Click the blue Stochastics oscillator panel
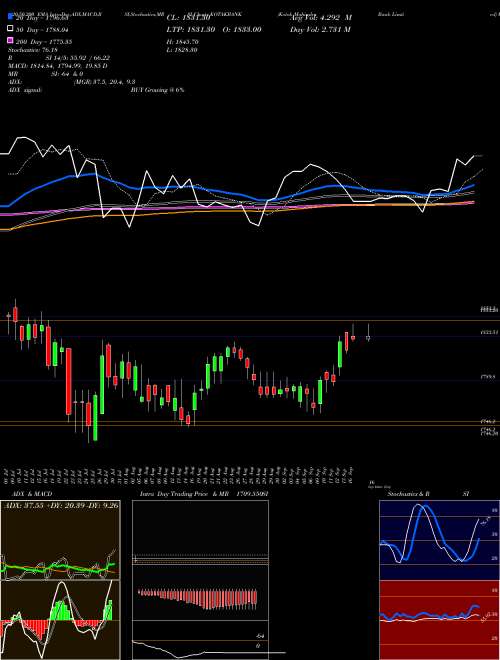Image resolution: width=500 pixels, height=660 pixels. click(439, 540)
